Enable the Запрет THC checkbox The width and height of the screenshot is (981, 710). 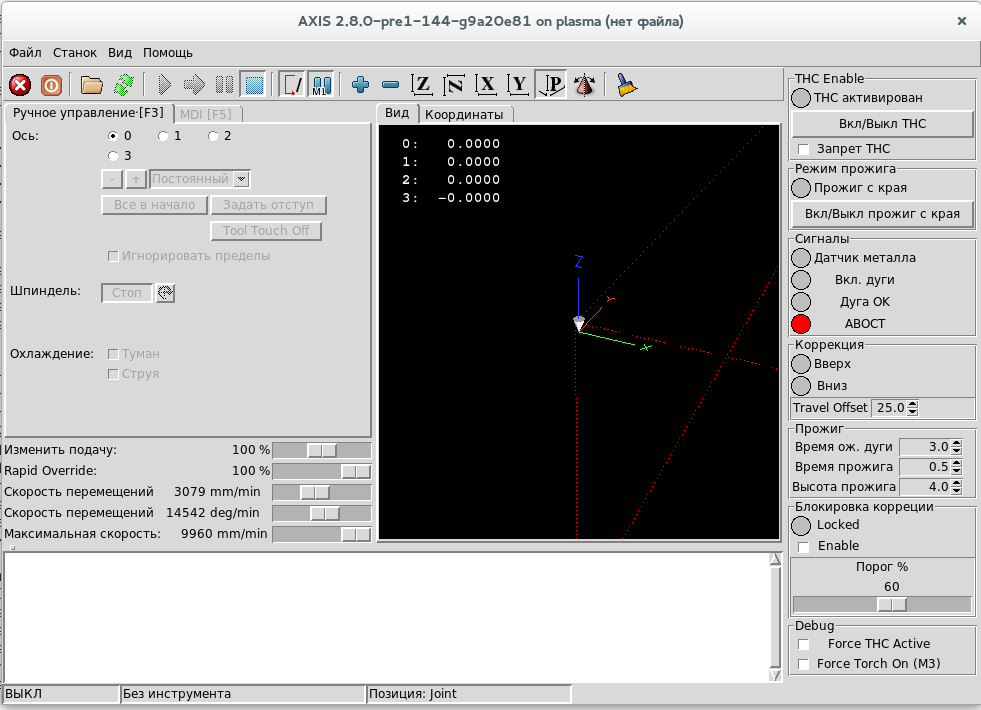point(803,149)
